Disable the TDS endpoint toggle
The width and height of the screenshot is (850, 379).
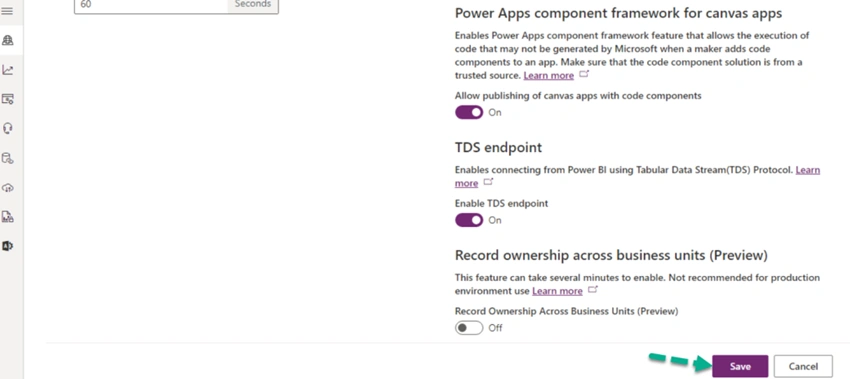469,220
